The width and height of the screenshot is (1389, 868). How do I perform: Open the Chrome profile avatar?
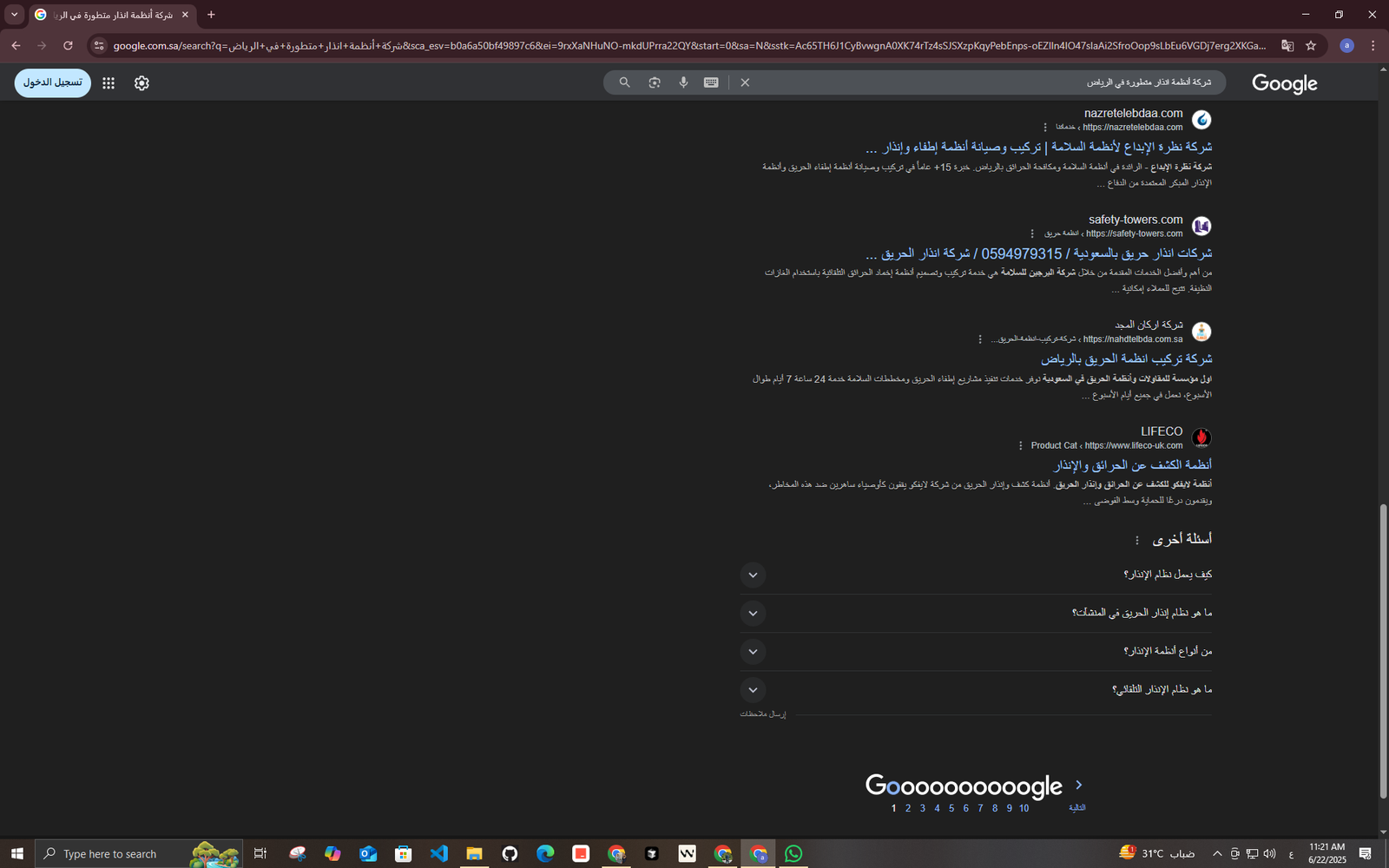1346,46
